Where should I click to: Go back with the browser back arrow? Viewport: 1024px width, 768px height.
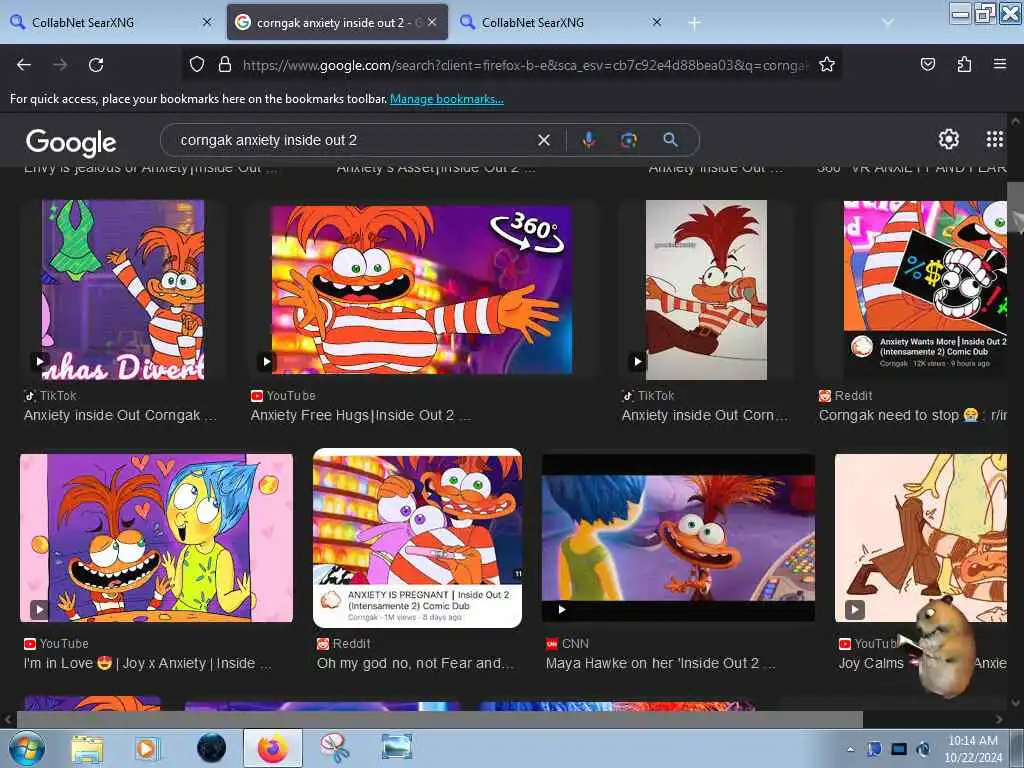coord(24,65)
